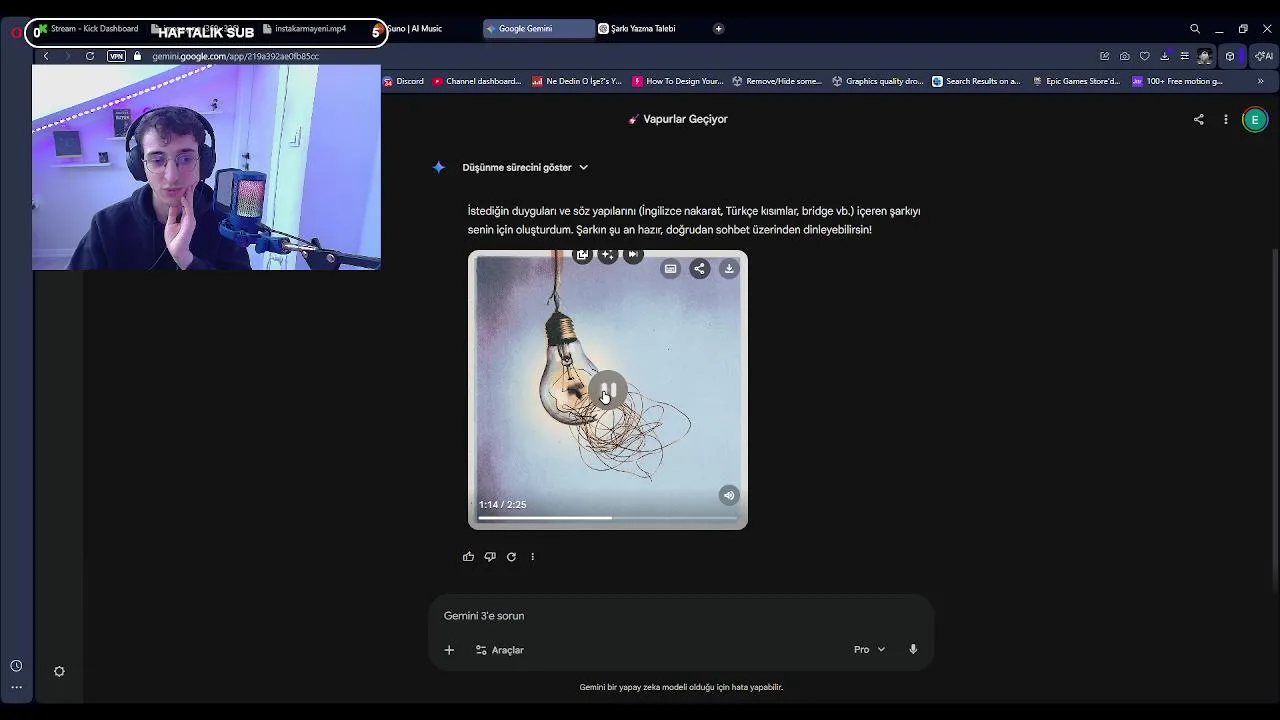Mute the song with the speaker icon

click(x=729, y=495)
